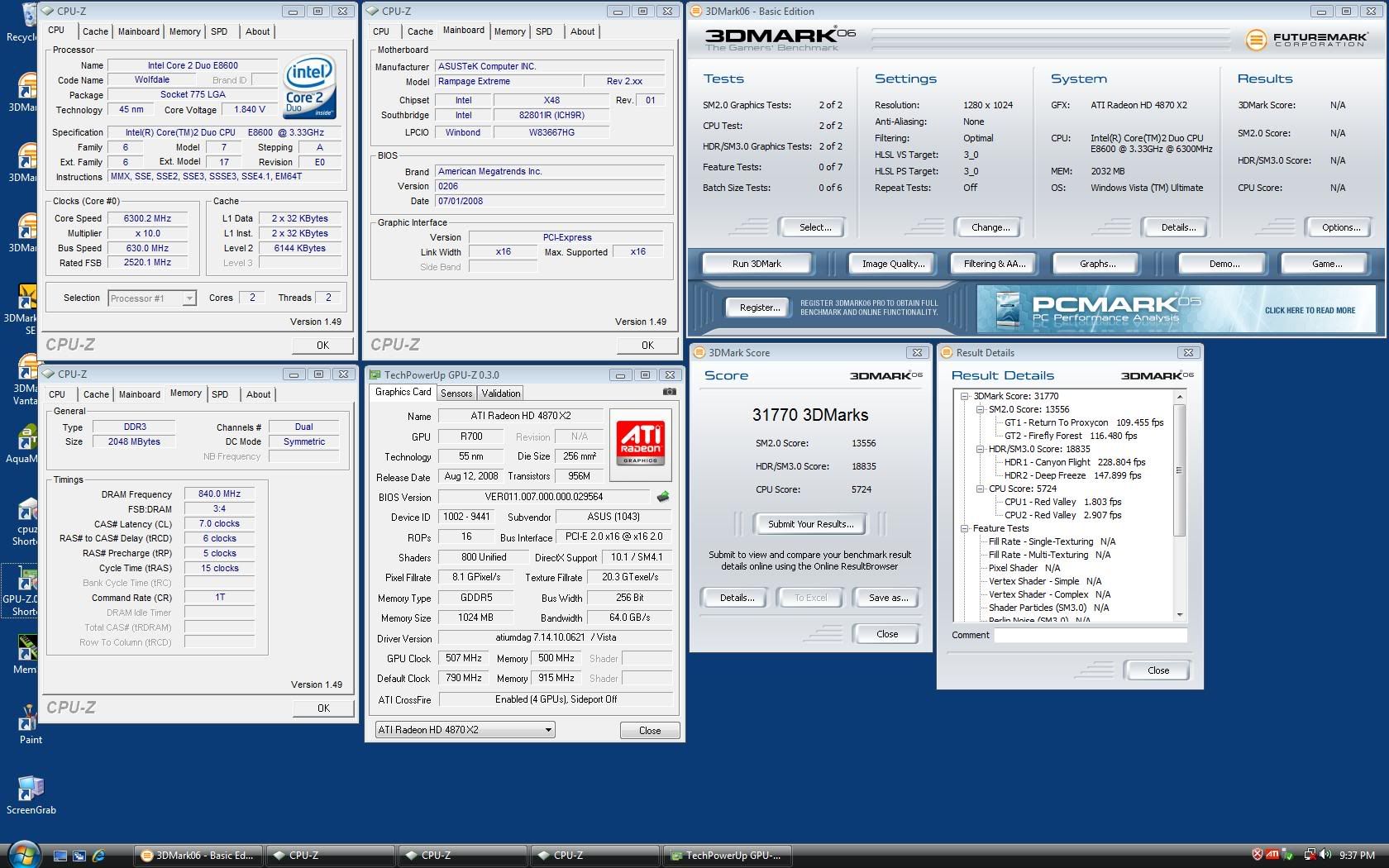Open the Paint desktop shortcut
The height and width of the screenshot is (868, 1389).
[30, 724]
